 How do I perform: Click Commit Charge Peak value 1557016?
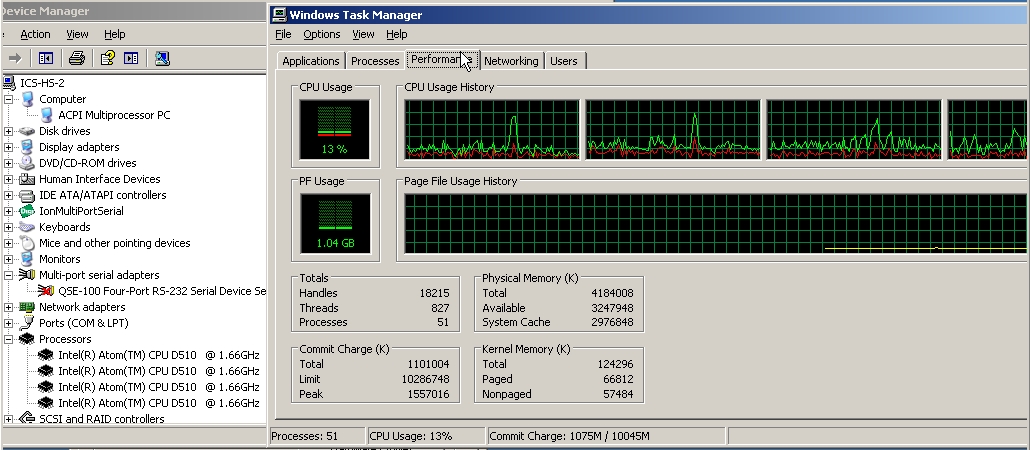tap(428, 394)
